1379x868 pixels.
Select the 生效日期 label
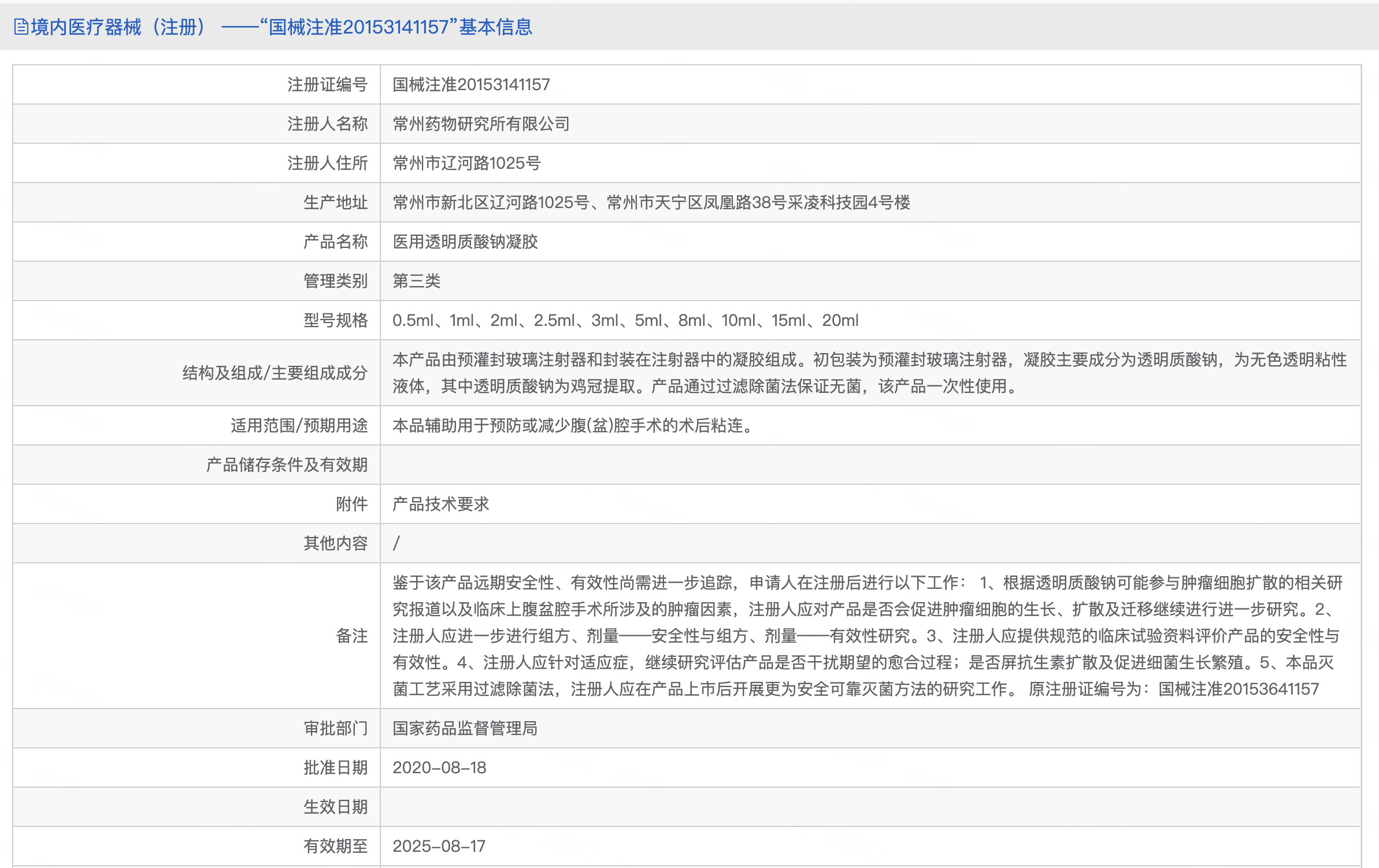pyautogui.click(x=336, y=807)
